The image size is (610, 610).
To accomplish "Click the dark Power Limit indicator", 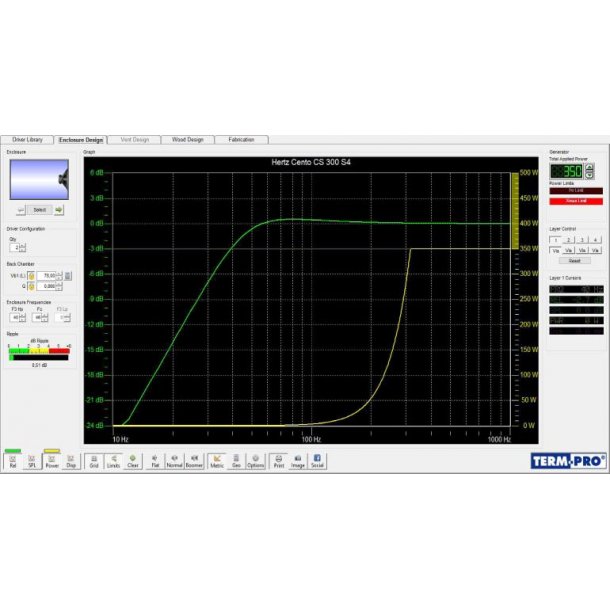I will (x=576, y=191).
